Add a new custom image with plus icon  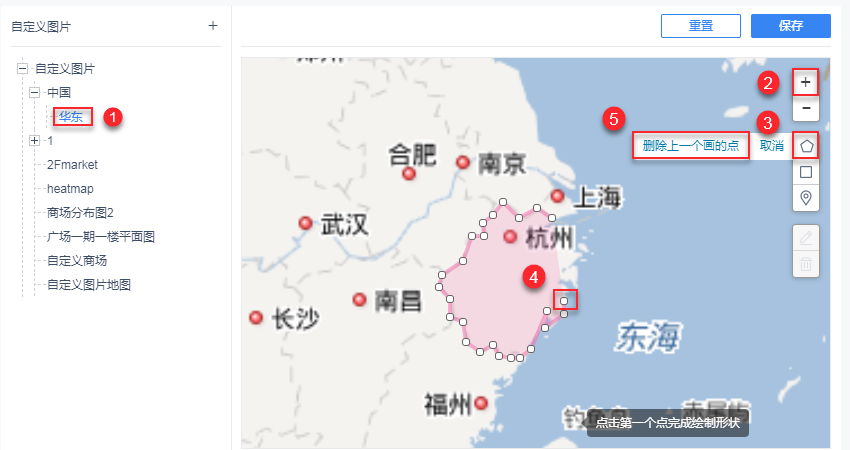click(x=212, y=25)
